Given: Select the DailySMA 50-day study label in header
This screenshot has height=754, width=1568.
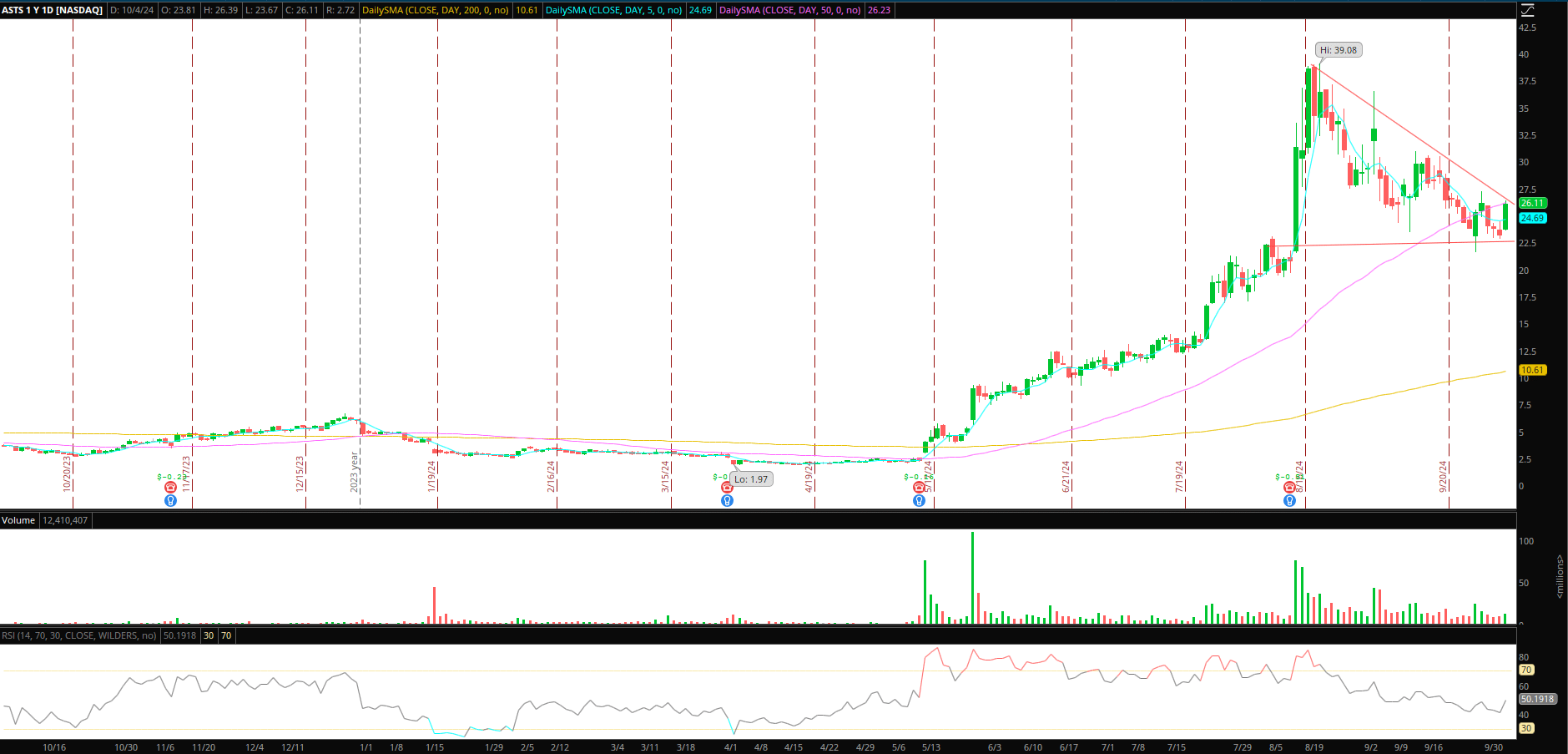Looking at the screenshot, I should pos(789,10).
